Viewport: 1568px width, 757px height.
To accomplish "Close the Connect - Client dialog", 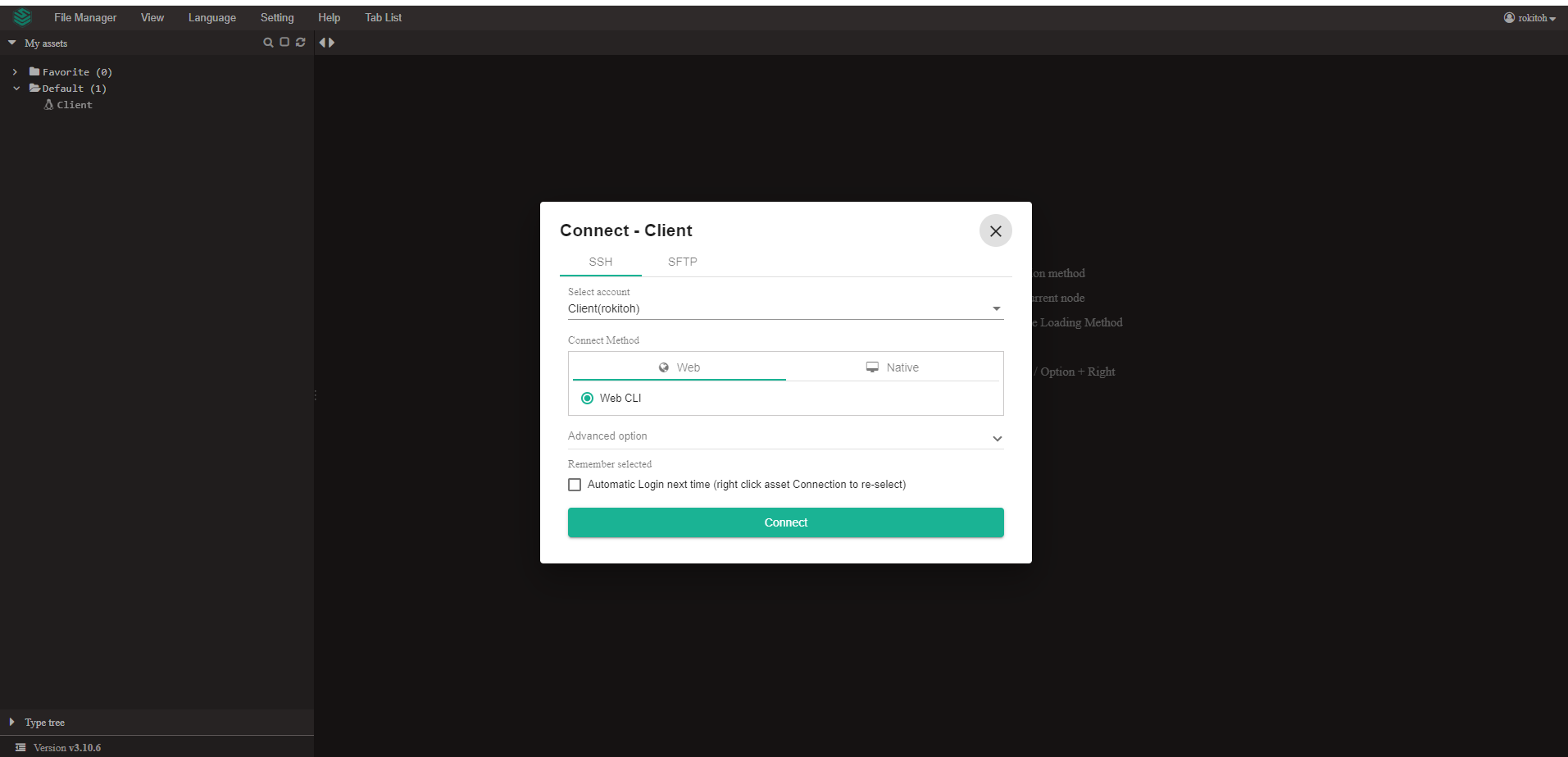I will [x=995, y=231].
